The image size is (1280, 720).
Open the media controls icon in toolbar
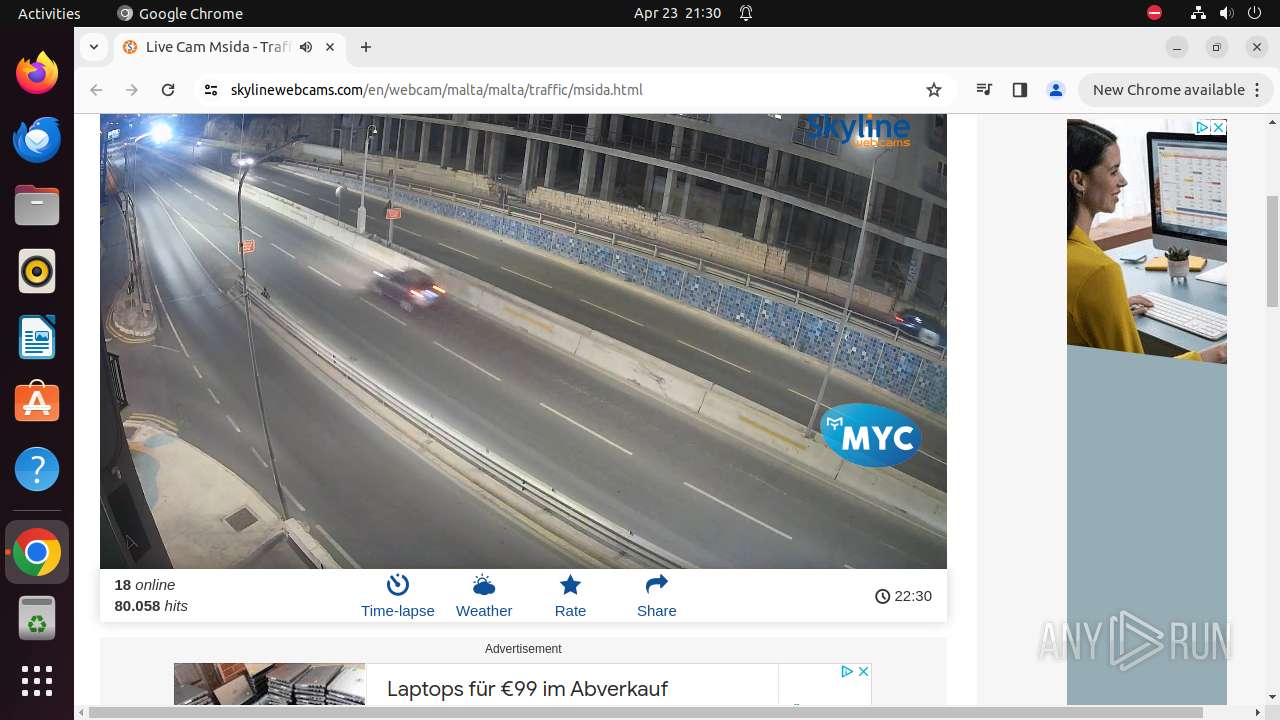point(984,90)
